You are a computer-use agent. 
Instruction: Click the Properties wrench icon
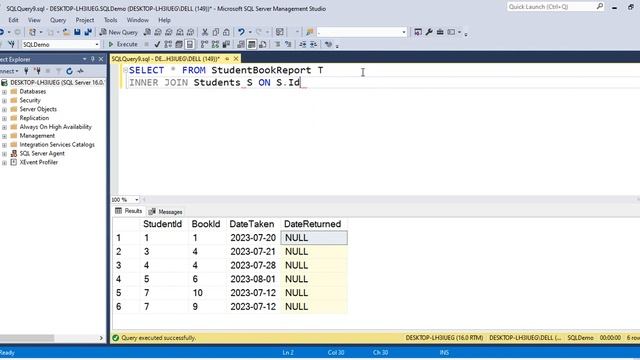pyautogui.click(x=429, y=32)
